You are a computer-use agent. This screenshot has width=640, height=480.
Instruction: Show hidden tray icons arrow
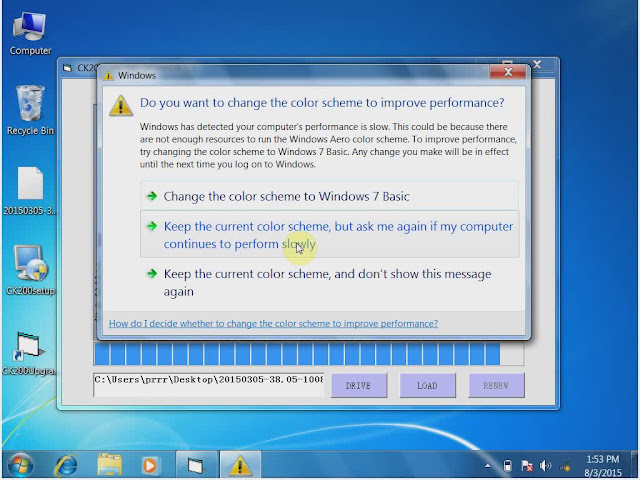488,466
